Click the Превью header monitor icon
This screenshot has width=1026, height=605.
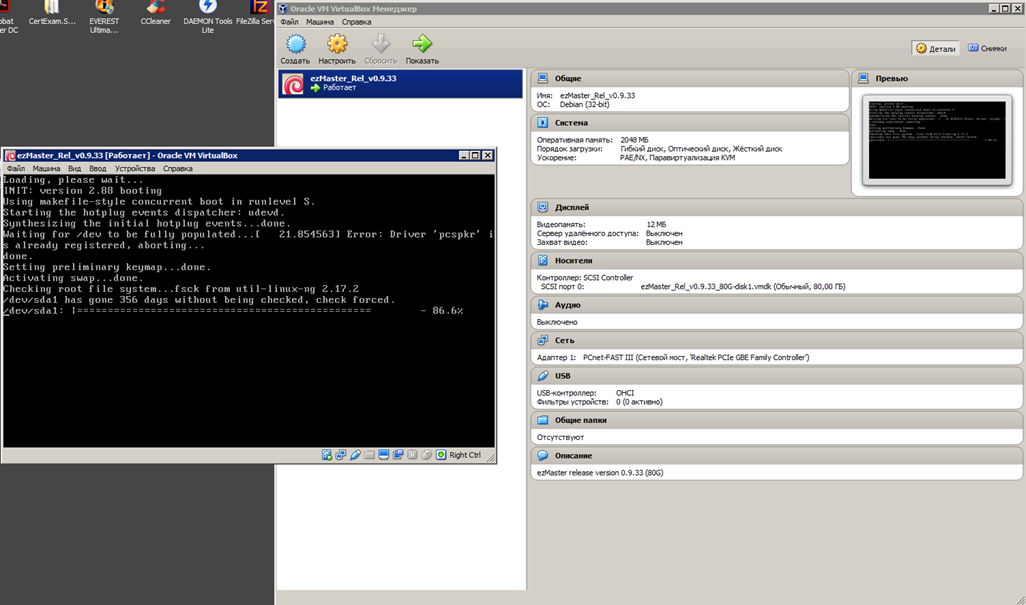click(863, 78)
